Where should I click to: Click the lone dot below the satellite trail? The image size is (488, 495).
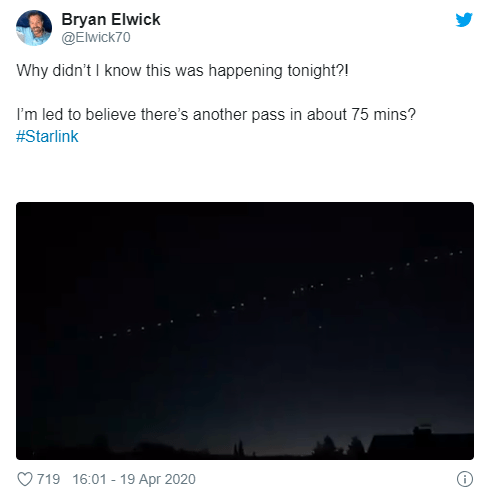pos(320,327)
